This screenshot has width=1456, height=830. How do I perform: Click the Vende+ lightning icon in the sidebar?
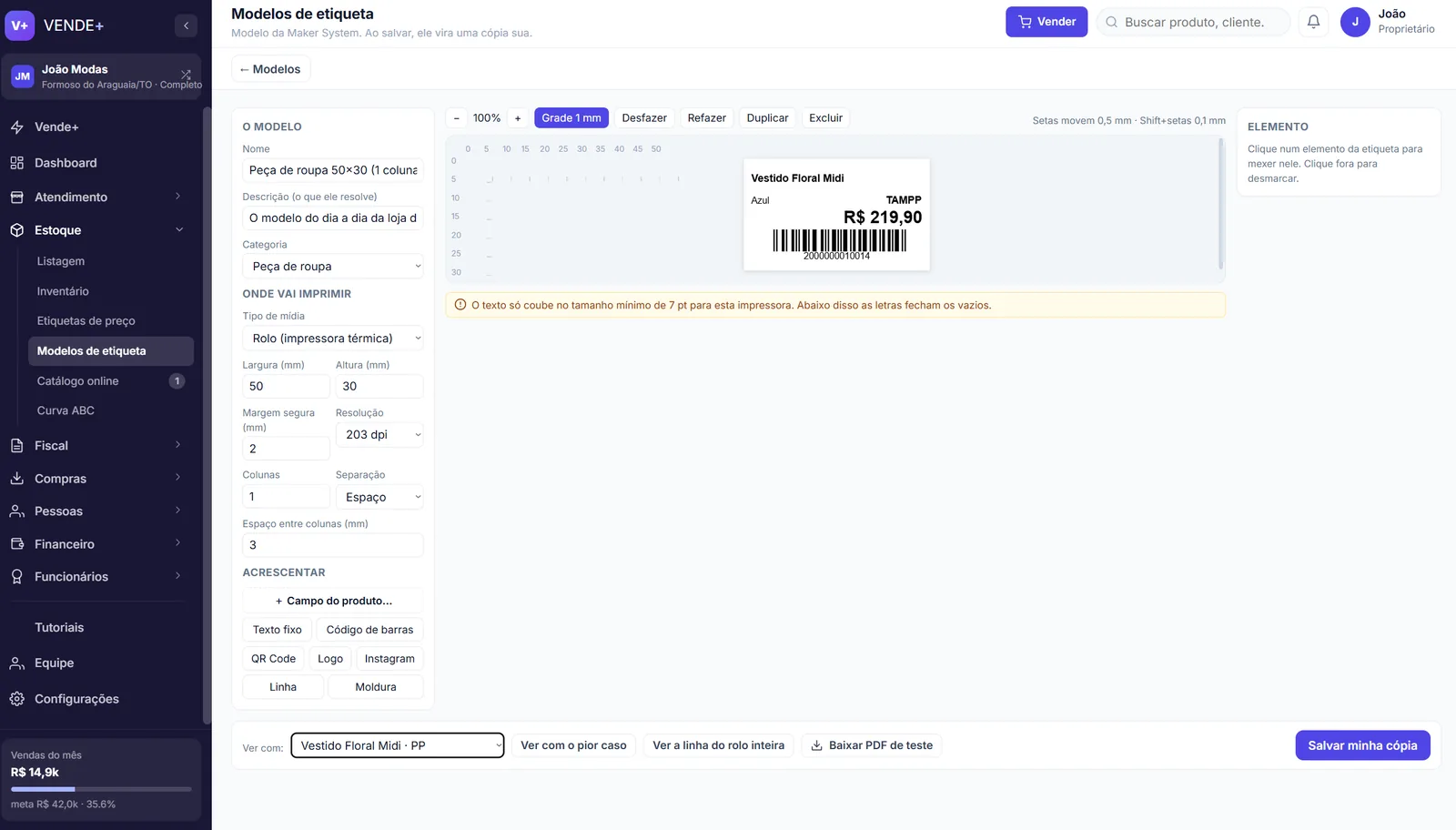[x=16, y=127]
